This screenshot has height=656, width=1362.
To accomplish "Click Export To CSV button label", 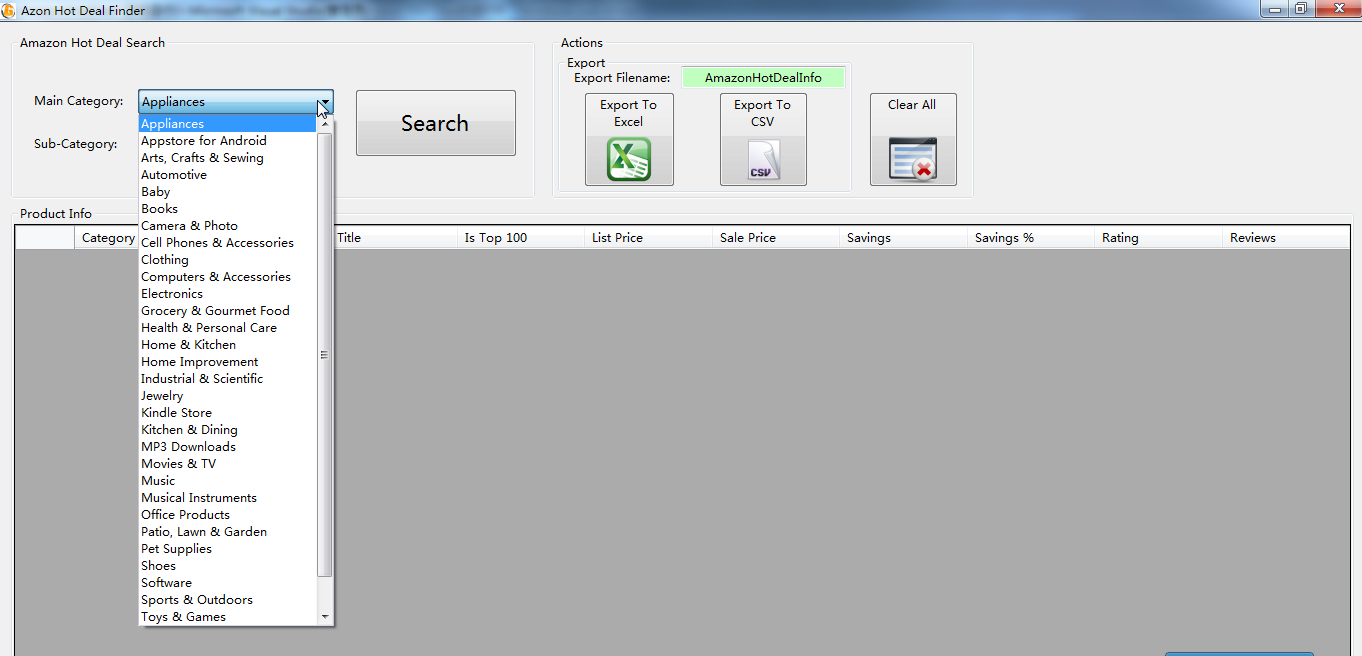I will tap(762, 113).
